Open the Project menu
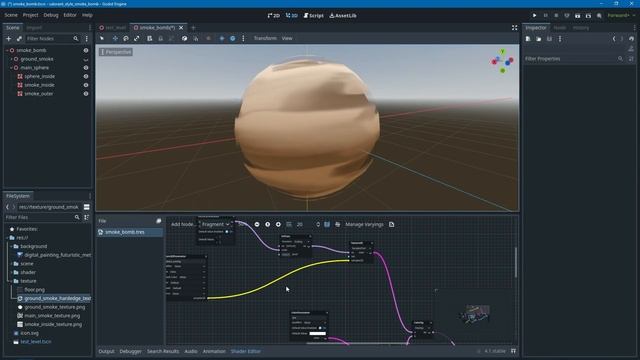 coord(30,15)
